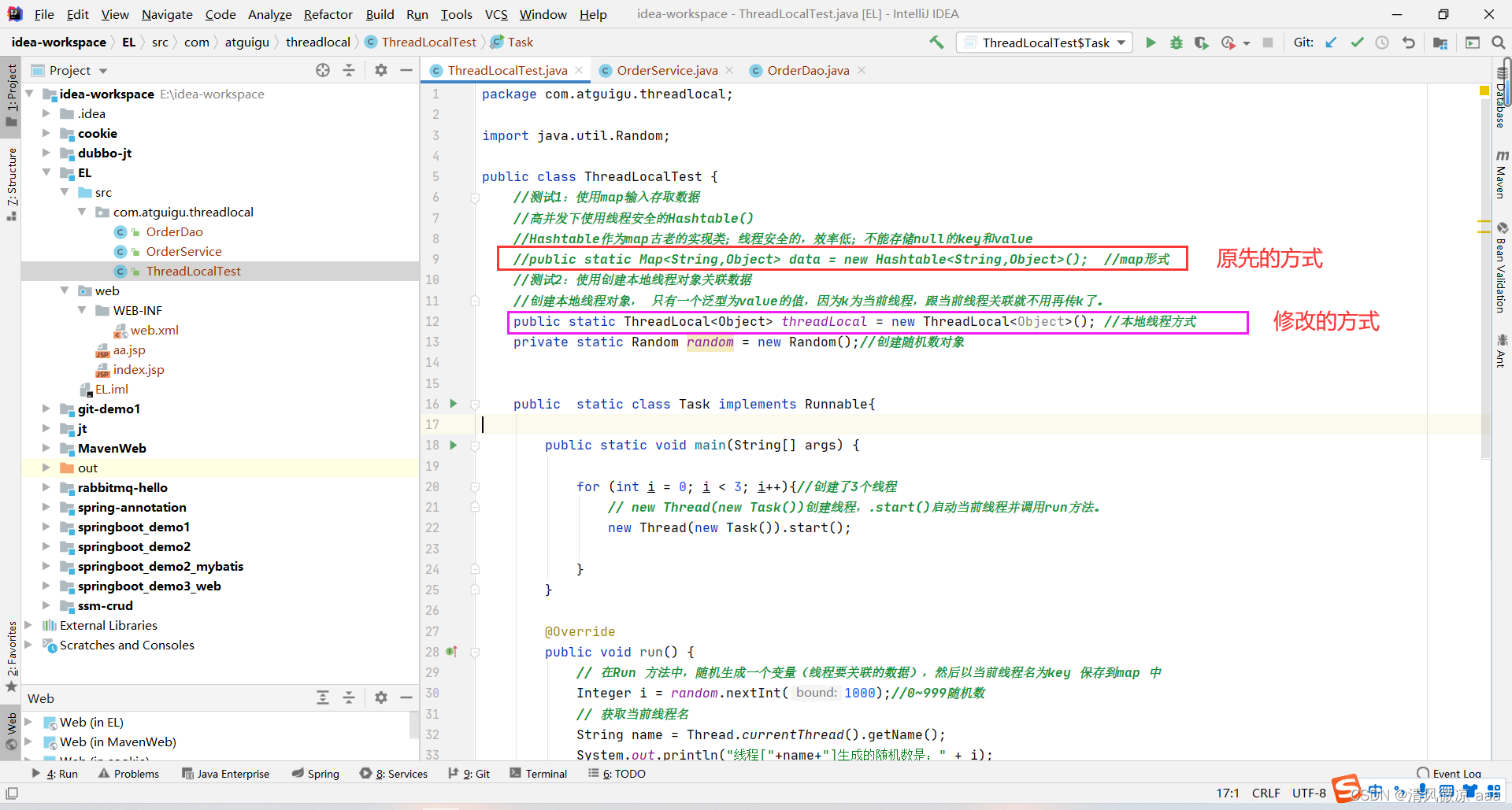Show Git history clock icon

click(1382, 43)
